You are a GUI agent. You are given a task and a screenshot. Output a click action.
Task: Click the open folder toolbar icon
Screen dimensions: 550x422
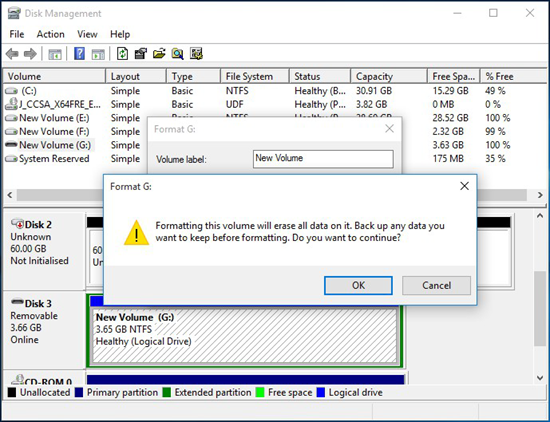coord(159,54)
